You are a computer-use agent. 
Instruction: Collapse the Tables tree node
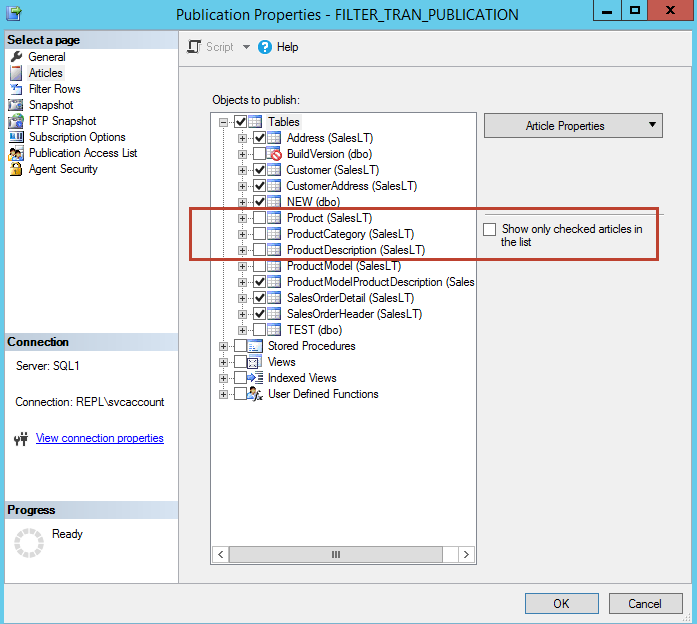224,122
